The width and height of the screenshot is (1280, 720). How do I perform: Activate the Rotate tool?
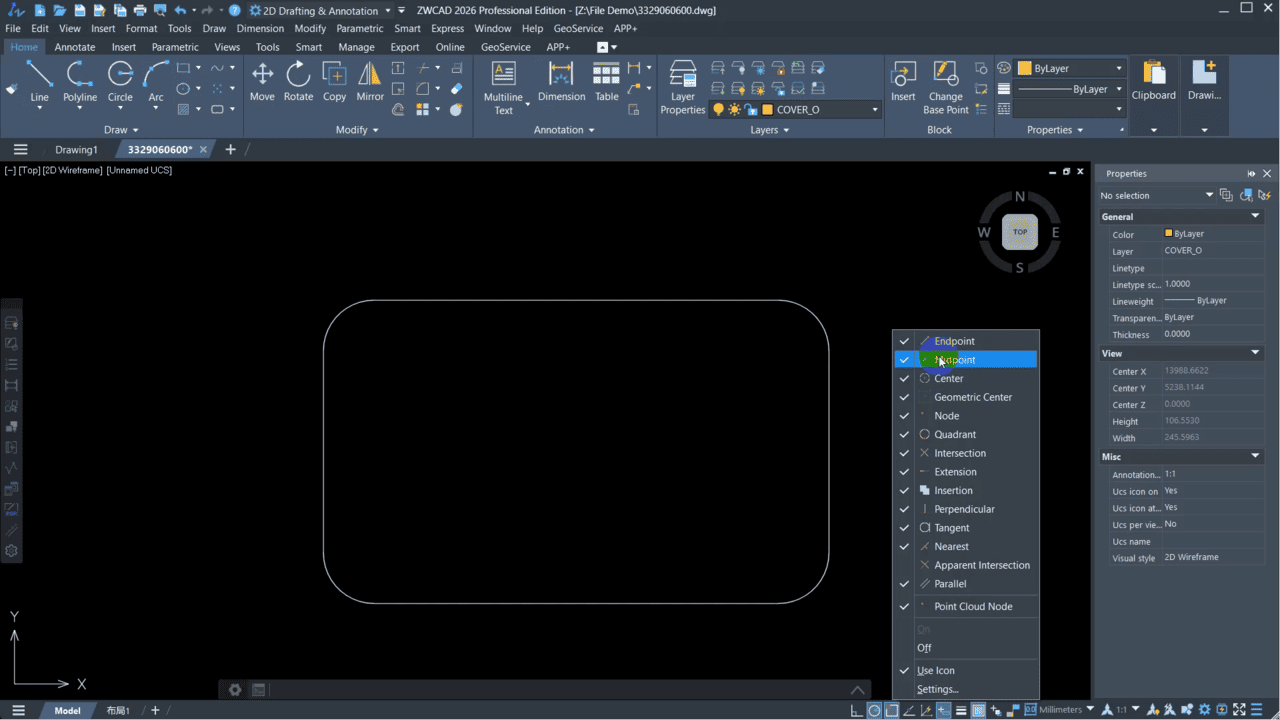coord(298,82)
